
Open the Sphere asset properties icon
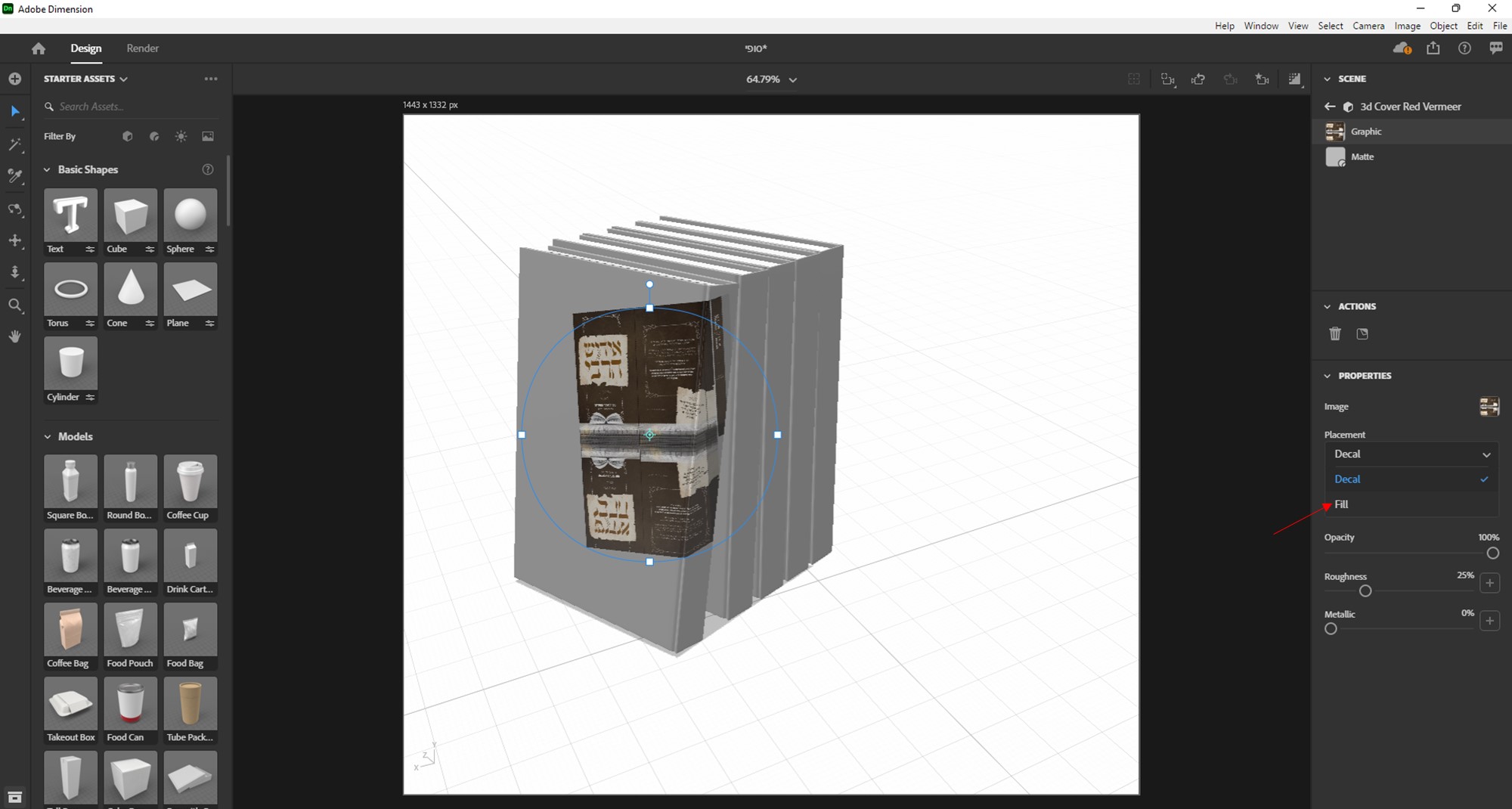209,250
